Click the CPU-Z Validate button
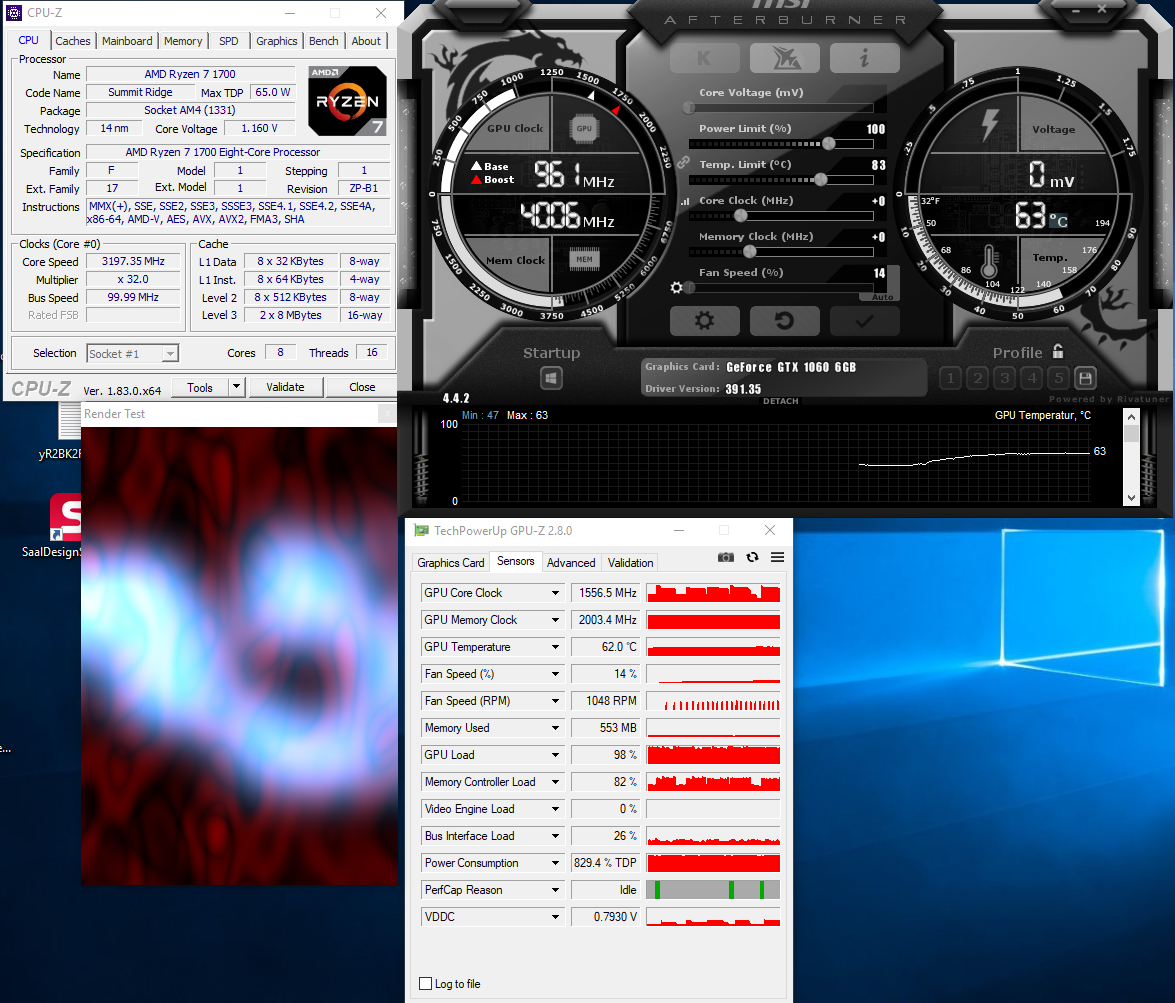 [x=286, y=387]
